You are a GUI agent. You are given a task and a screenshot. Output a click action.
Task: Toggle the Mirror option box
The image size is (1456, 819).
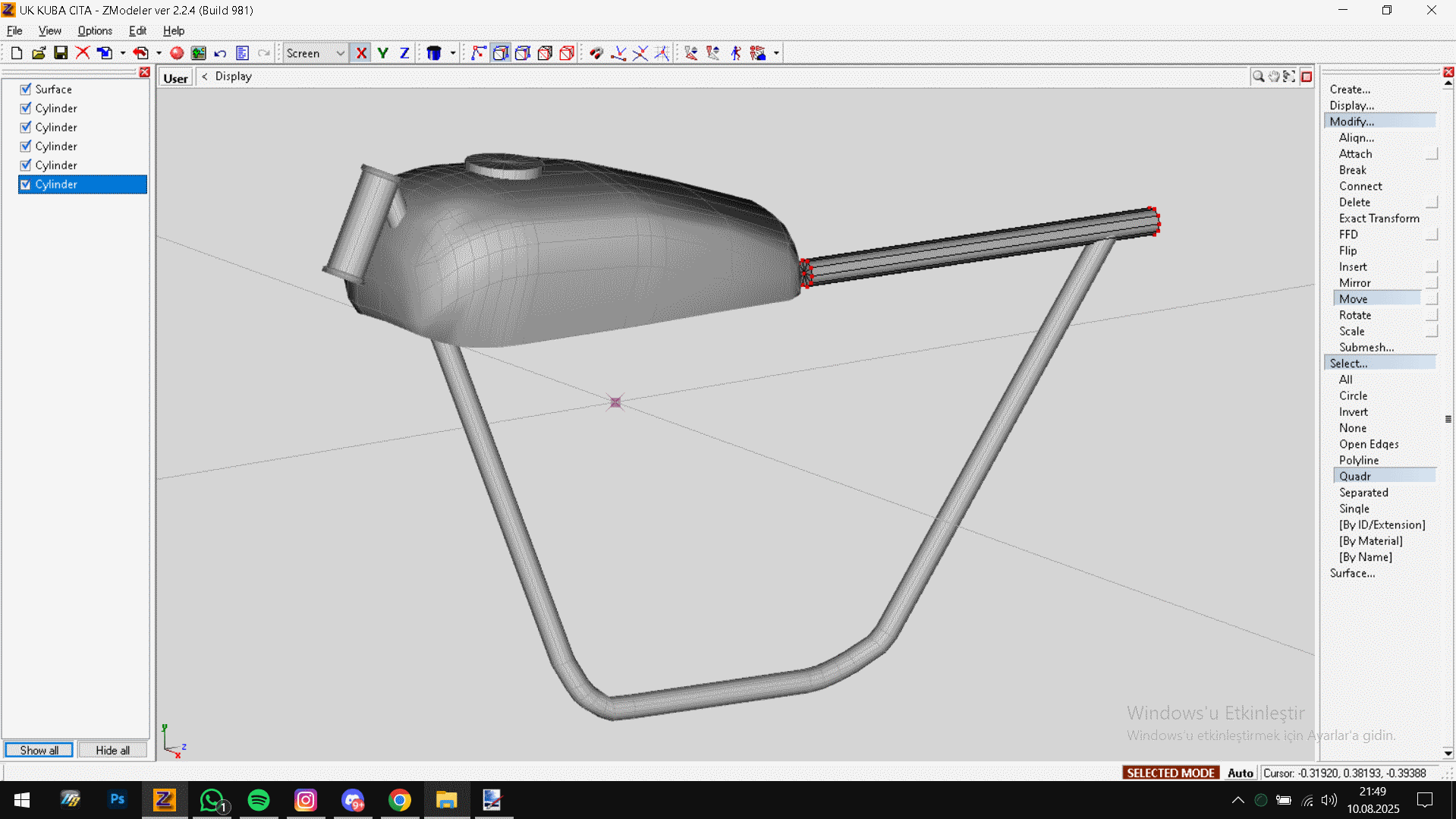(x=1432, y=283)
